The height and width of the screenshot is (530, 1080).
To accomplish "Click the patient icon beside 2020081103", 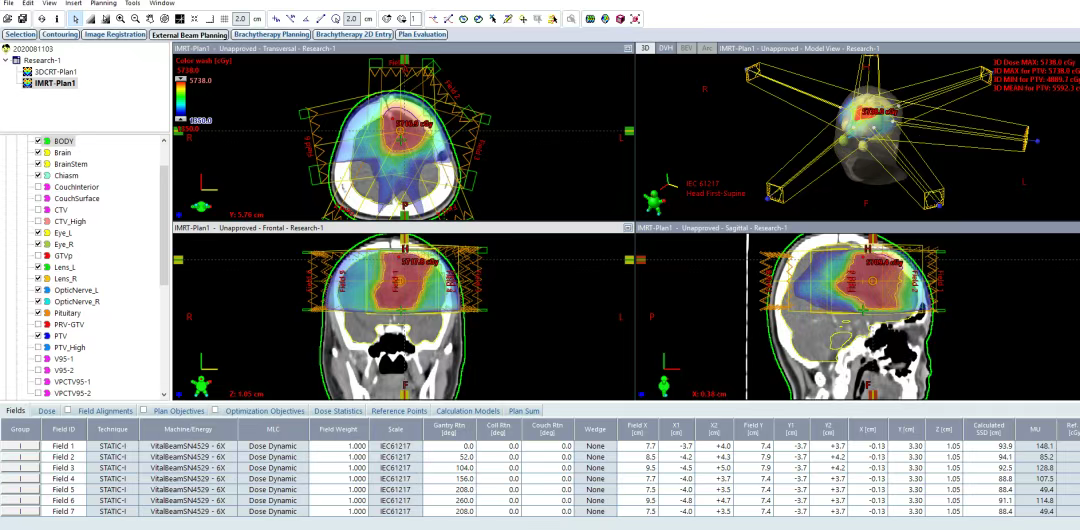I will tap(7, 48).
